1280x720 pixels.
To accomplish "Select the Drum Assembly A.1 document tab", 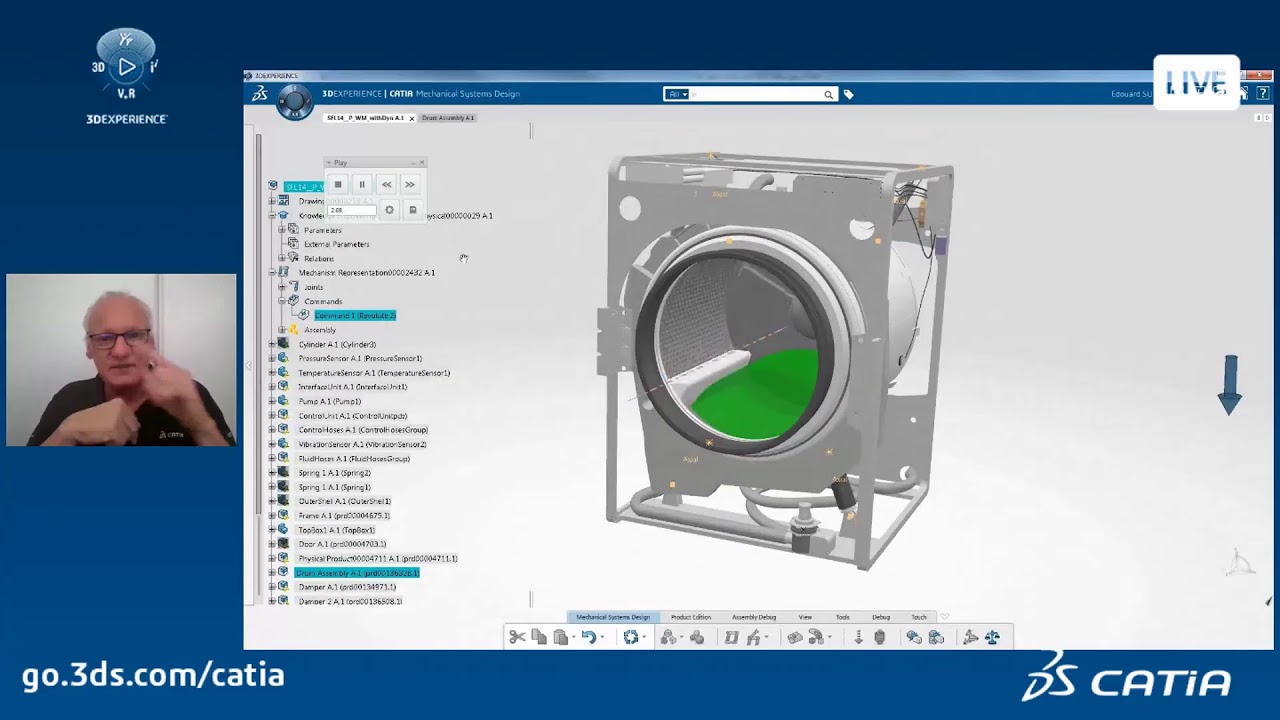I will 447,118.
